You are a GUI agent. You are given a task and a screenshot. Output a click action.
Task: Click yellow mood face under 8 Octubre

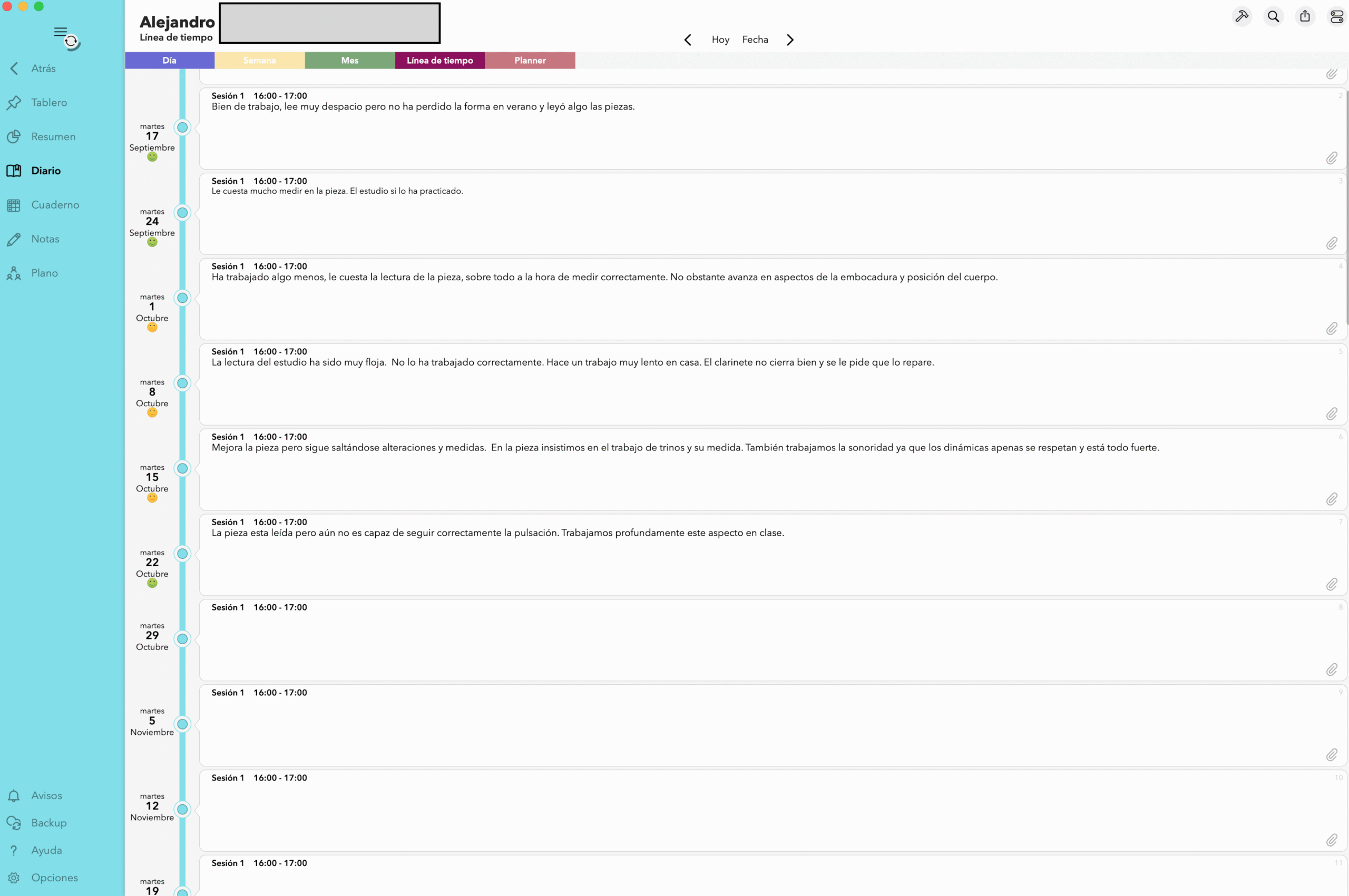tap(152, 412)
